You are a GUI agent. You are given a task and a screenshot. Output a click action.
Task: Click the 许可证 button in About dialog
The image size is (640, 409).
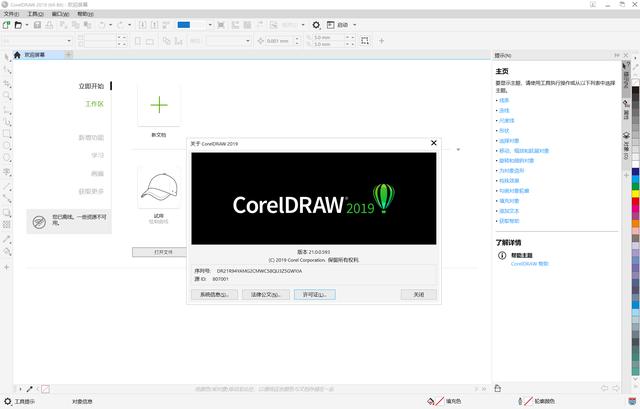tap(315, 294)
